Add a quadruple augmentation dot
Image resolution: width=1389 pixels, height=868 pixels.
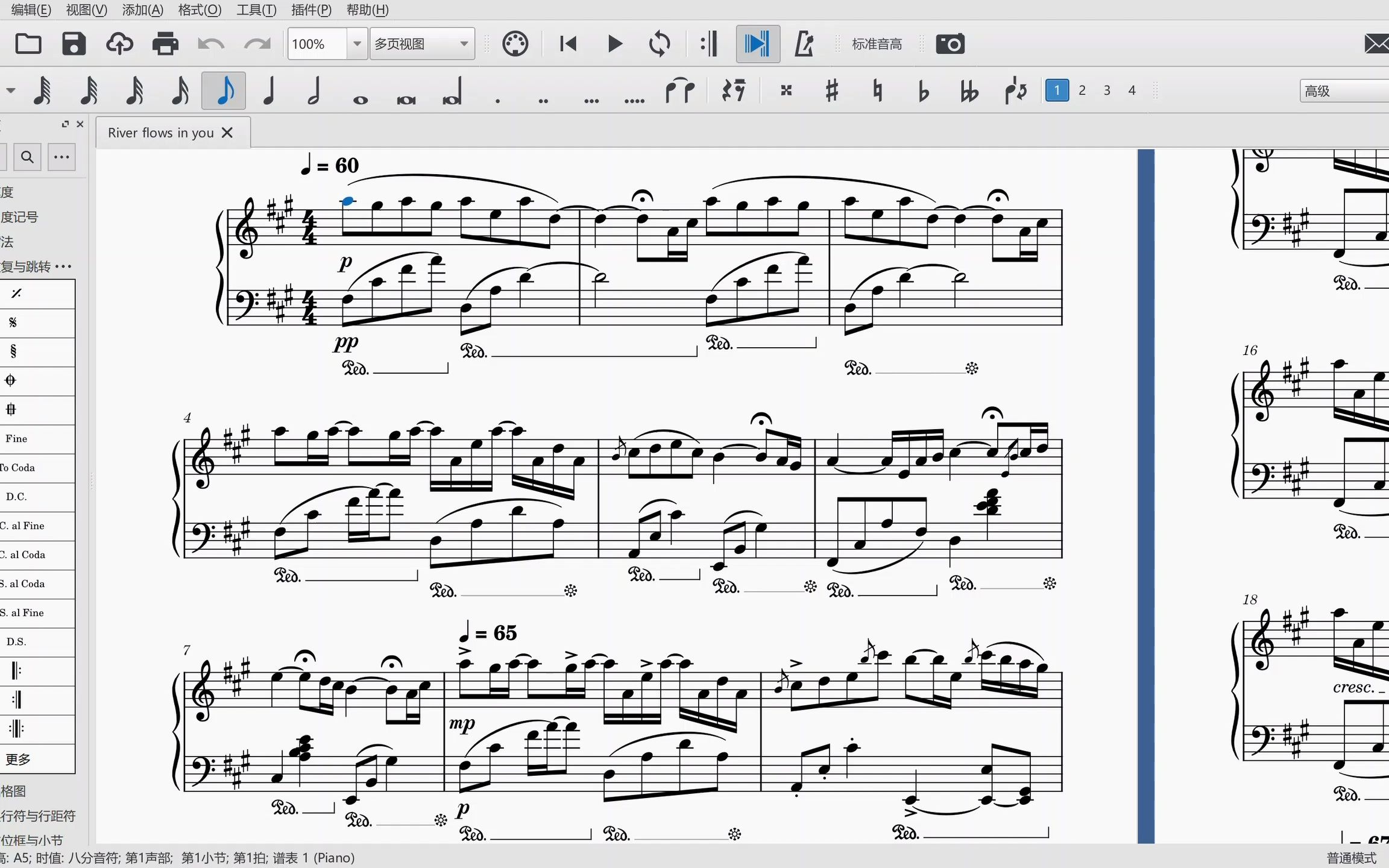point(634,101)
